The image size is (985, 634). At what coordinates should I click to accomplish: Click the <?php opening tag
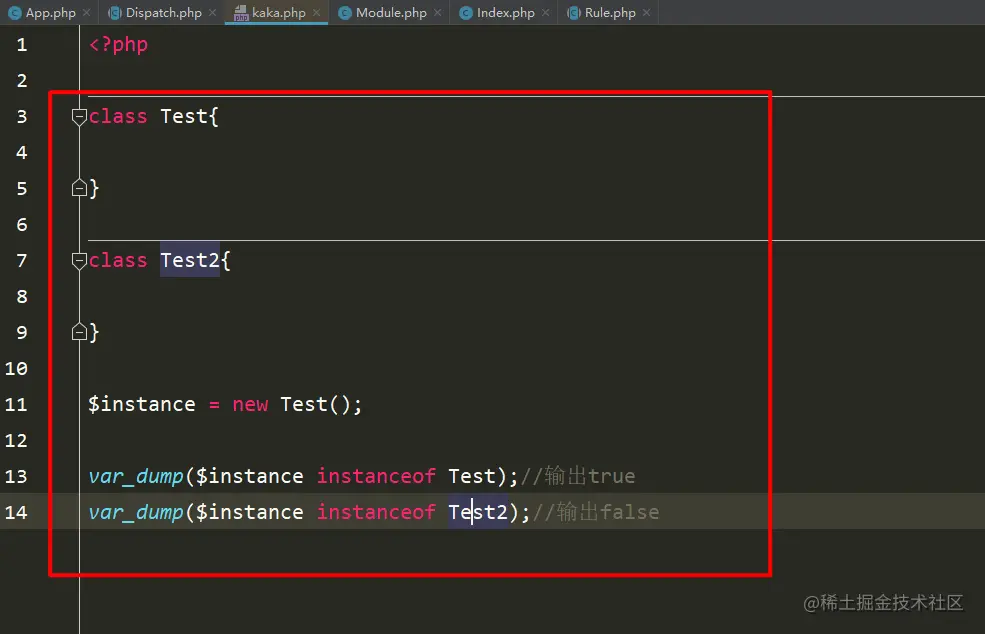(x=118, y=45)
